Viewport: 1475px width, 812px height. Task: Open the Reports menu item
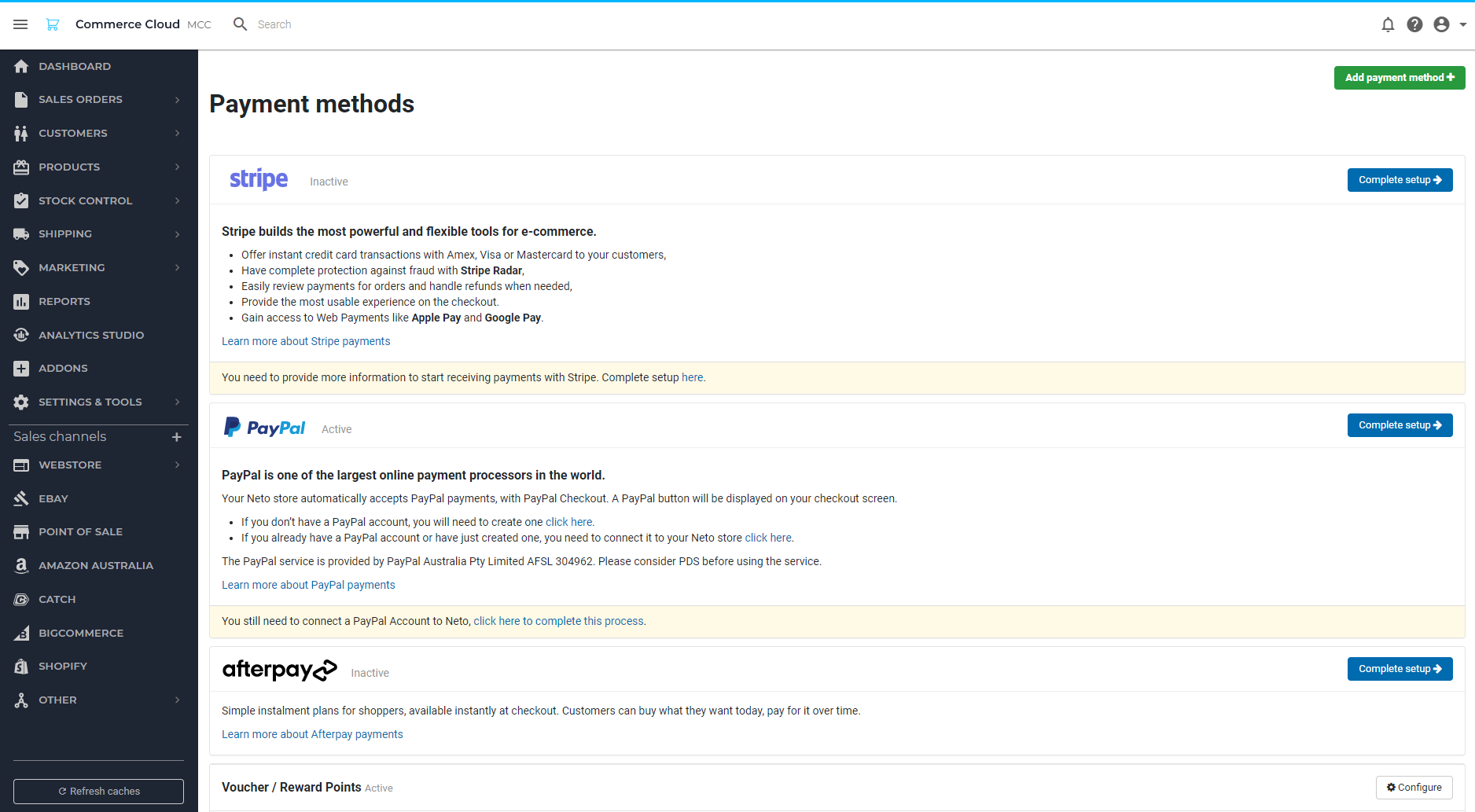[99, 302]
